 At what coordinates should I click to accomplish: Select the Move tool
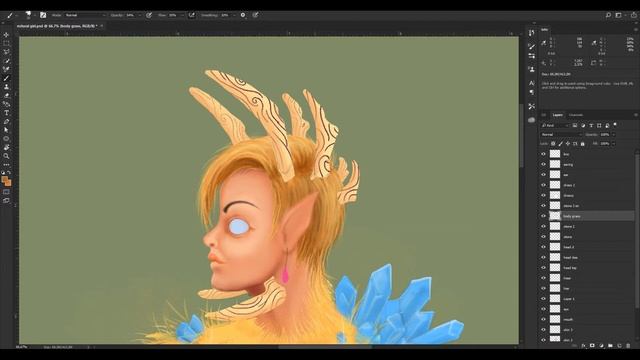tap(6, 35)
